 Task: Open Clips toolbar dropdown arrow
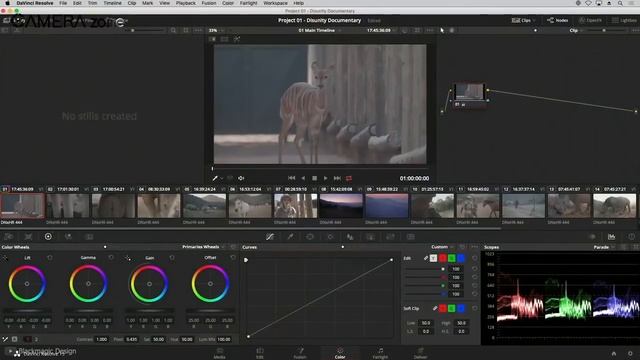tap(534, 20)
